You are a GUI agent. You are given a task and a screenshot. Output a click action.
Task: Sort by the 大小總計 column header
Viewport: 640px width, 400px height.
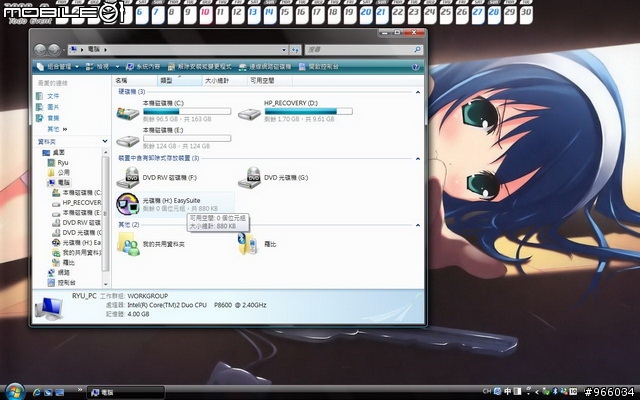click(x=224, y=81)
